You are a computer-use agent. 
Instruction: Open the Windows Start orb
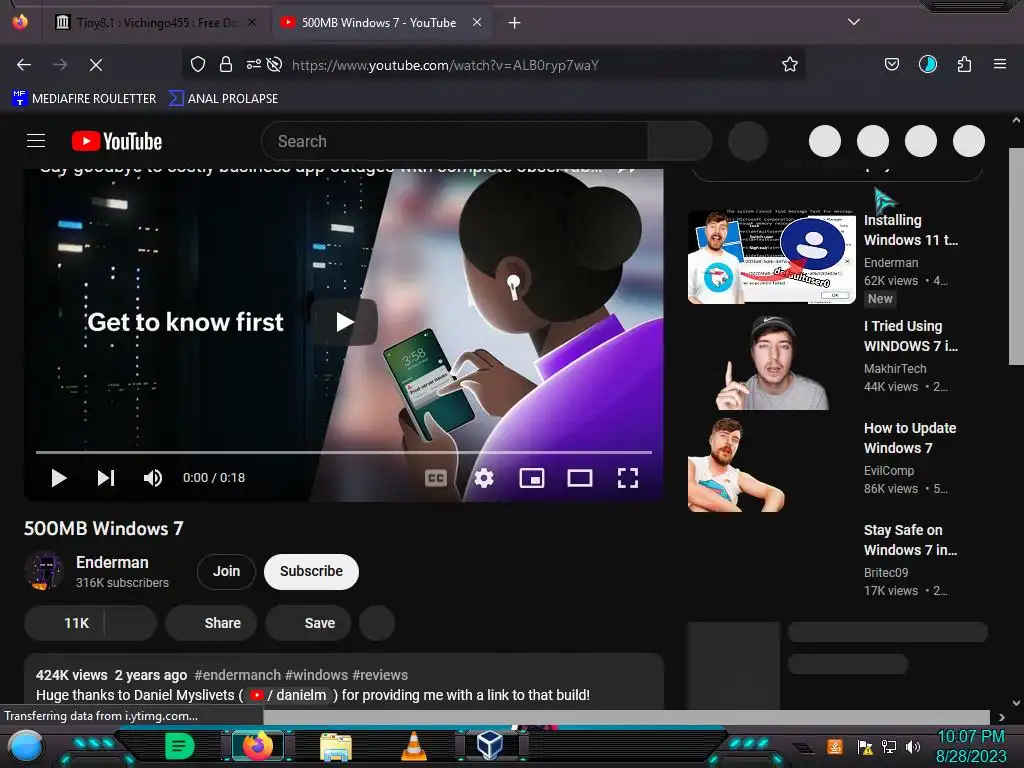(26, 747)
